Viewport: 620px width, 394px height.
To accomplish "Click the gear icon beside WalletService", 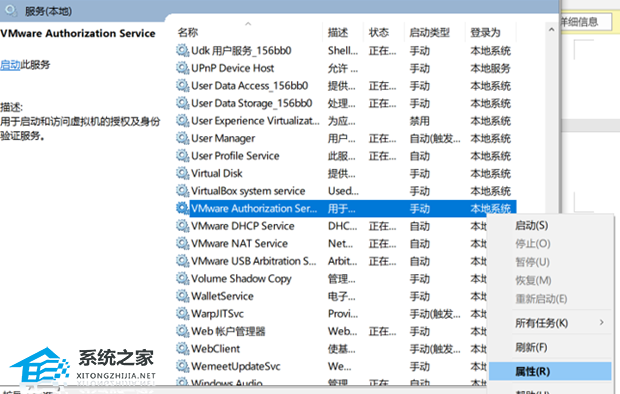I will pos(182,296).
